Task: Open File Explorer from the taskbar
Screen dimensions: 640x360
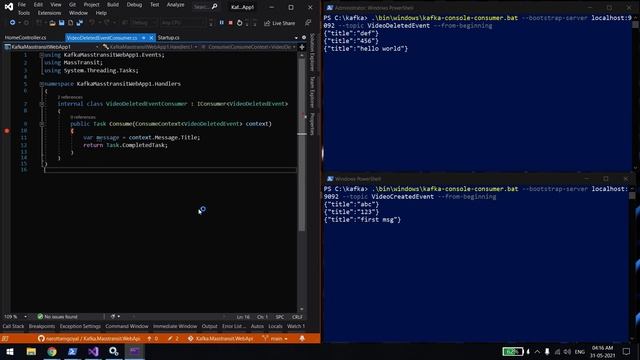Action: [x=31, y=351]
